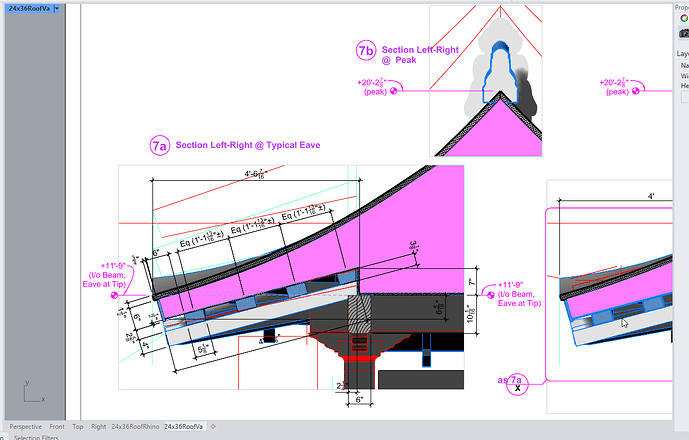Click the Layout section label in Properties
The image size is (689, 440).
683,53
